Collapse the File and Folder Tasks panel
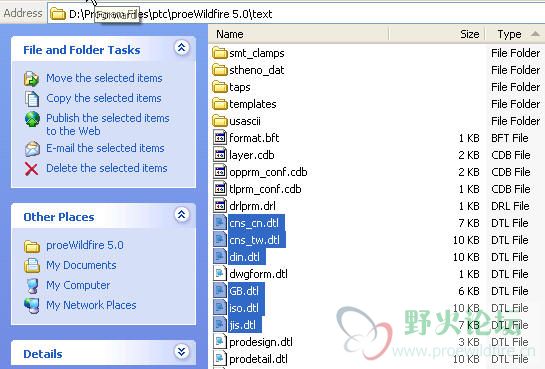 pyautogui.click(x=181, y=48)
